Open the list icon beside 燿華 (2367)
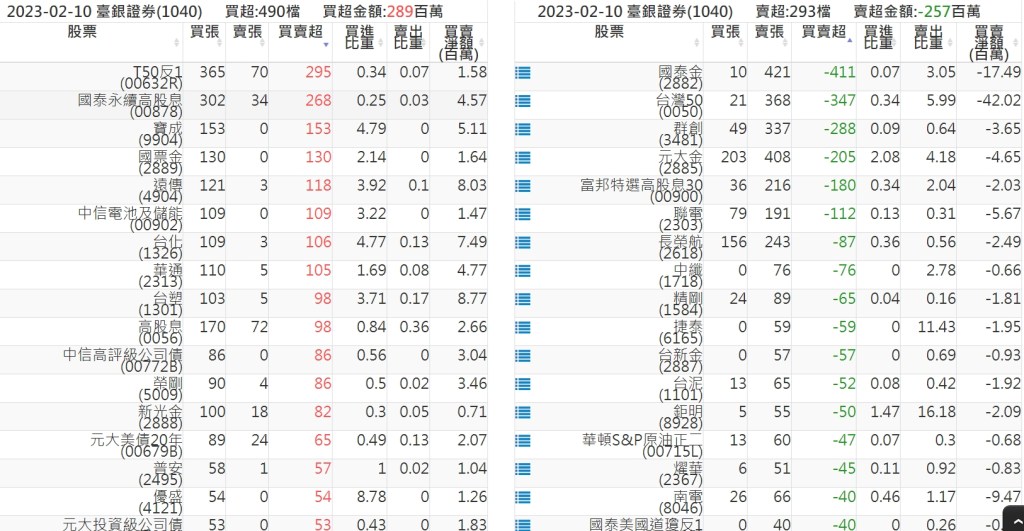The height and width of the screenshot is (531, 1024). click(522, 468)
